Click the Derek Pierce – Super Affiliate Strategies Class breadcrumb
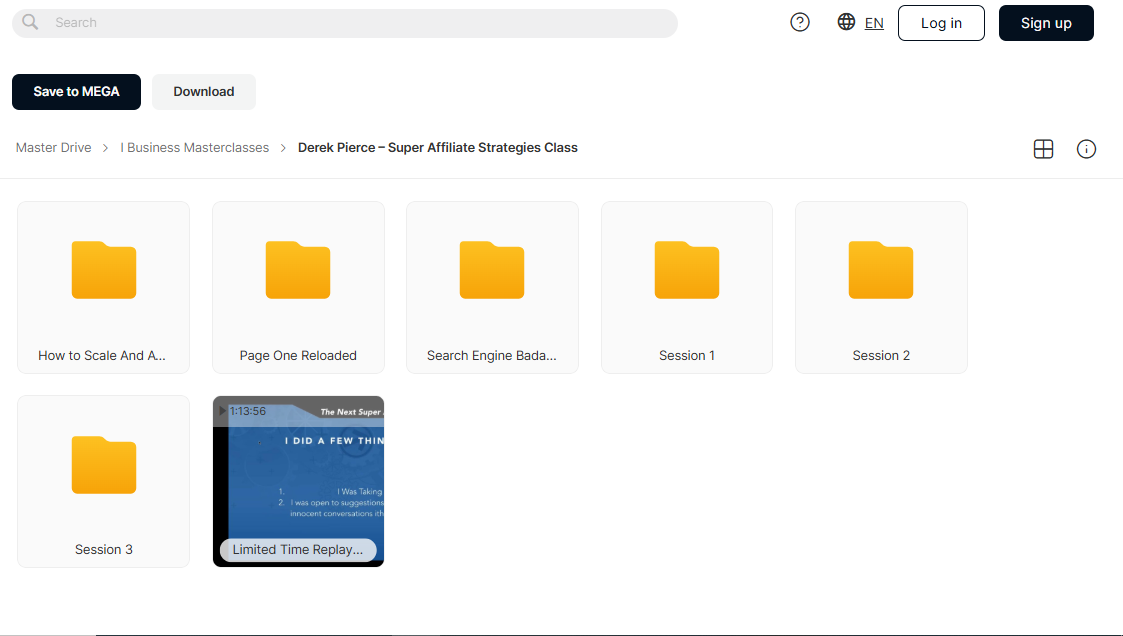Image resolution: width=1123 pixels, height=636 pixels. 438,148
